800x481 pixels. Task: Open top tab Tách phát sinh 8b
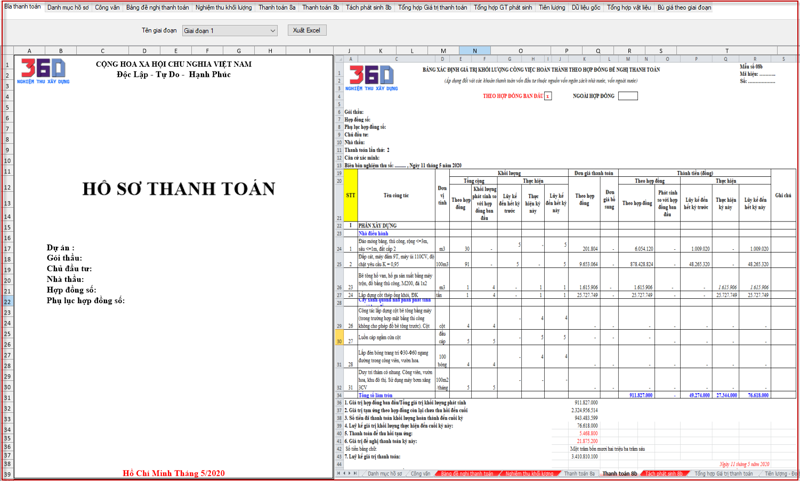(368, 8)
